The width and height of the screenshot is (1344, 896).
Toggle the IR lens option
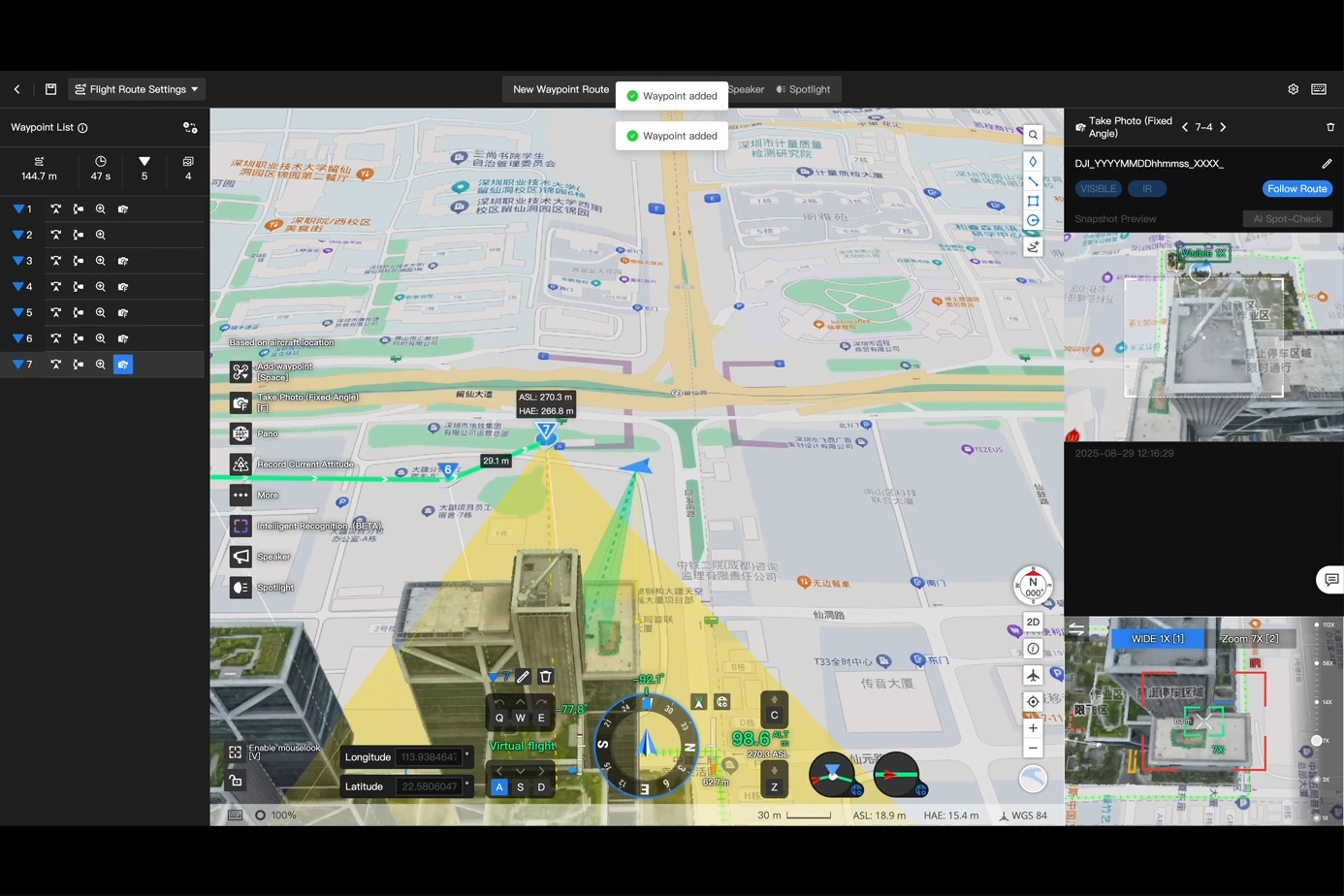click(1146, 189)
